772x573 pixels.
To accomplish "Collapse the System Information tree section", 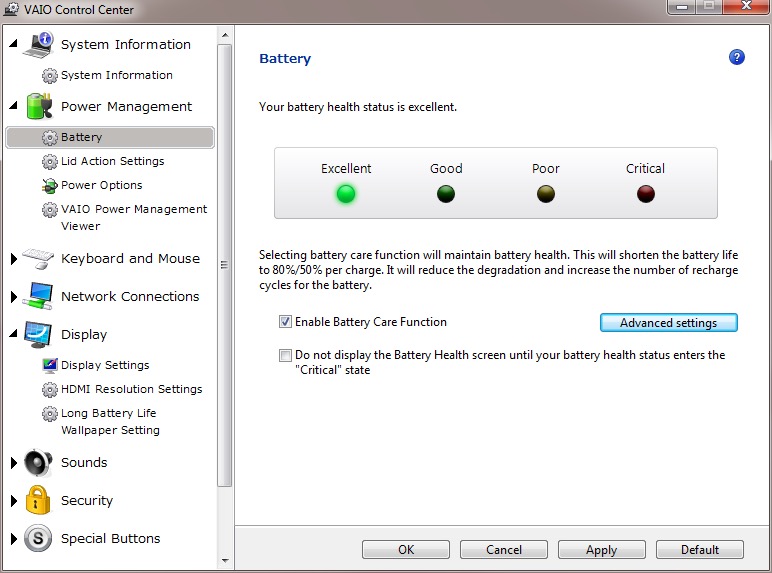I will [x=13, y=45].
